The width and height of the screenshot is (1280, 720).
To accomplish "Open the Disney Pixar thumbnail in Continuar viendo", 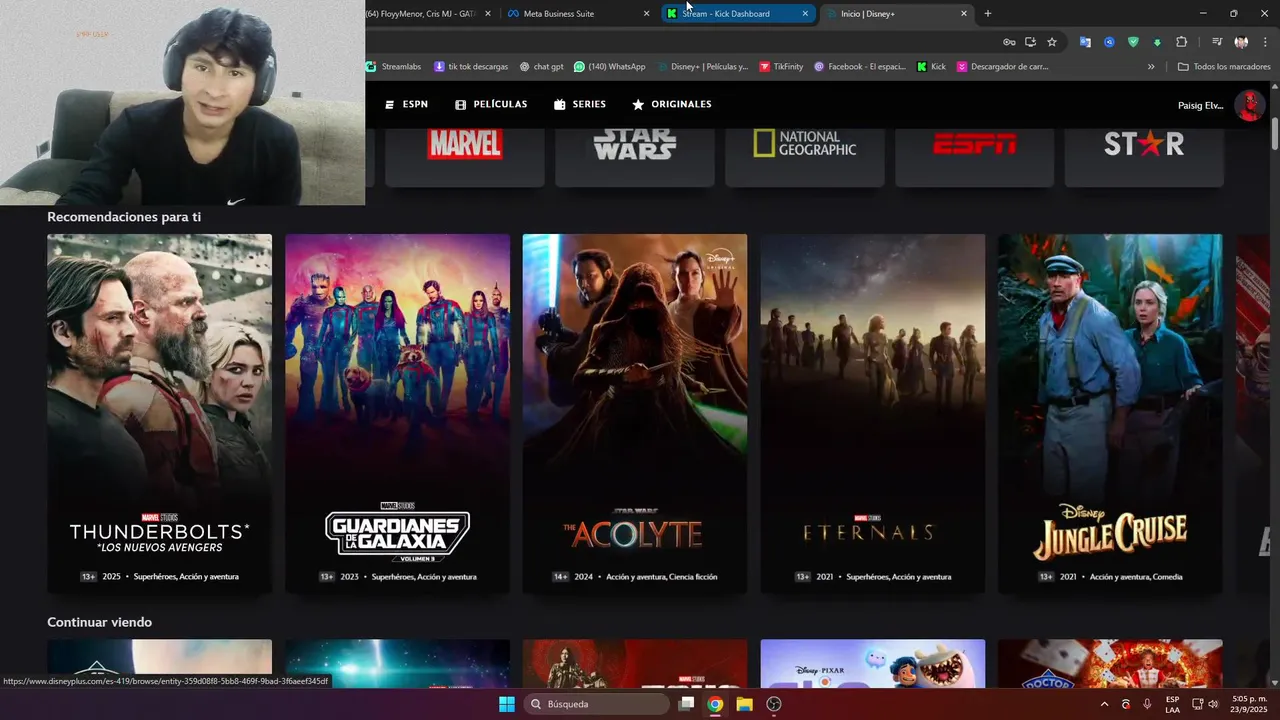I will point(873,664).
